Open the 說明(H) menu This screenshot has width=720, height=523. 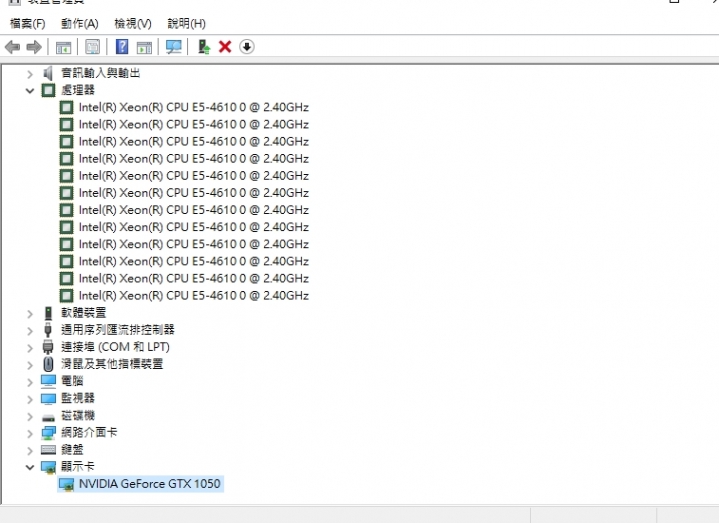pyautogui.click(x=186, y=23)
